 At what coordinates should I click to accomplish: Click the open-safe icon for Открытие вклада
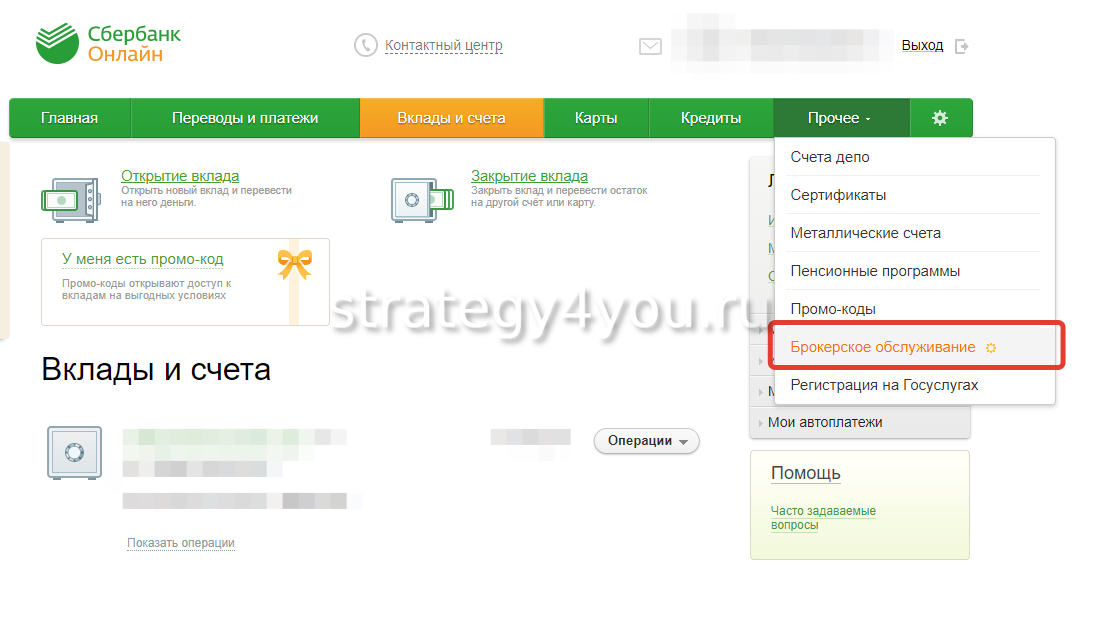[71, 200]
